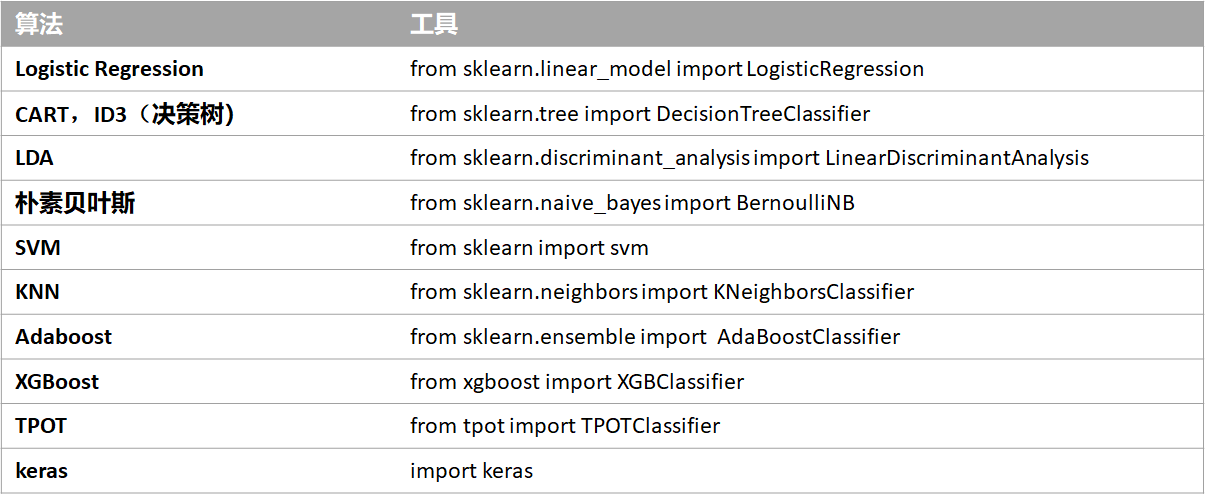
Task: Select the 朴素贝叶斯 cell
Action: 75,203
